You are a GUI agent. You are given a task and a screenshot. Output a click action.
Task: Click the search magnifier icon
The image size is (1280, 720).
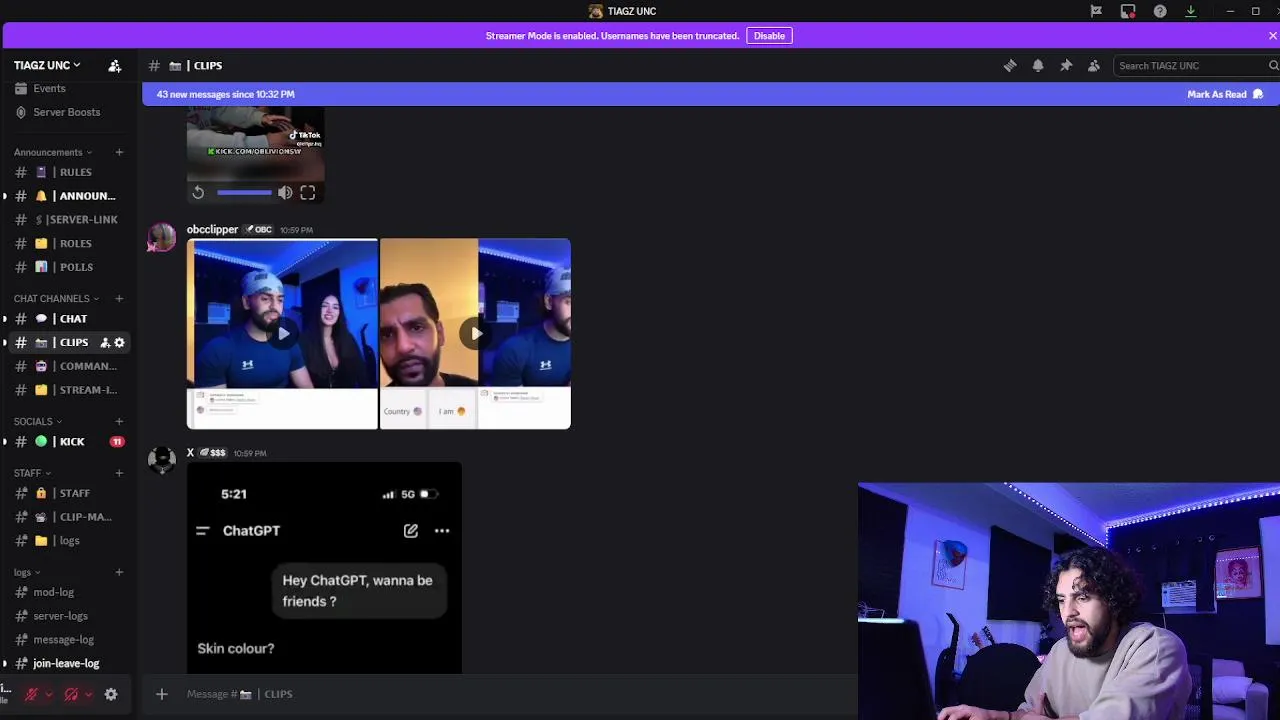pos(1273,65)
